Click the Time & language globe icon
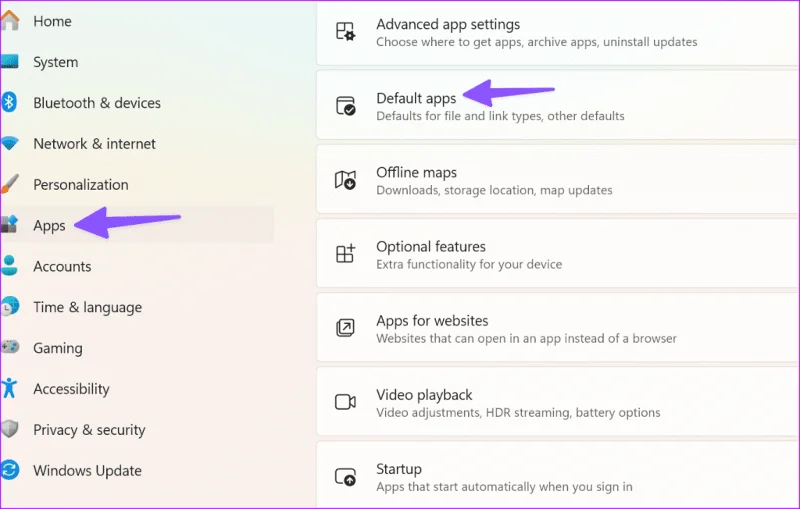This screenshot has height=509, width=800. (10, 307)
